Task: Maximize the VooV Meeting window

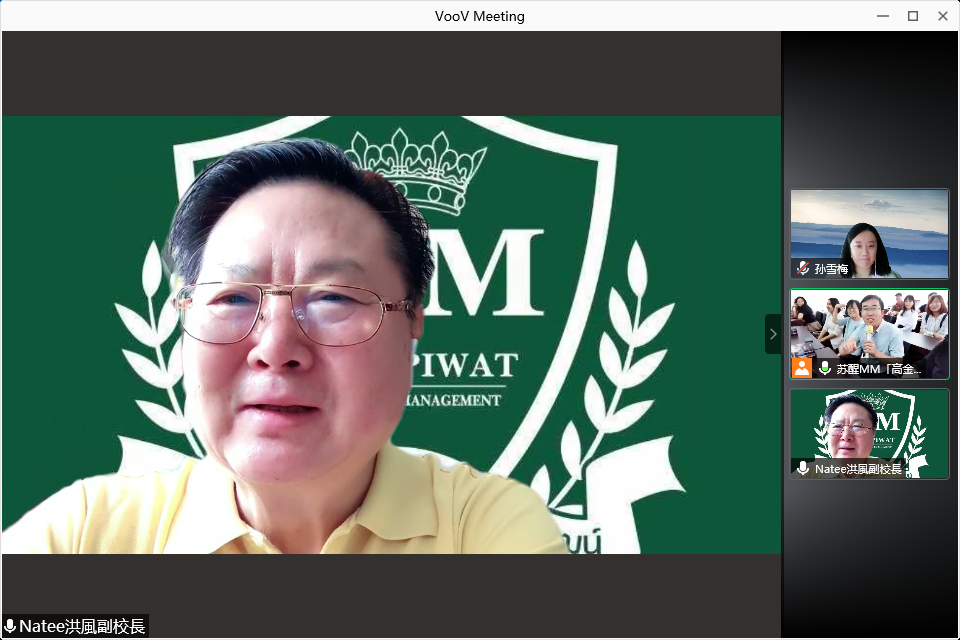Action: 913,16
